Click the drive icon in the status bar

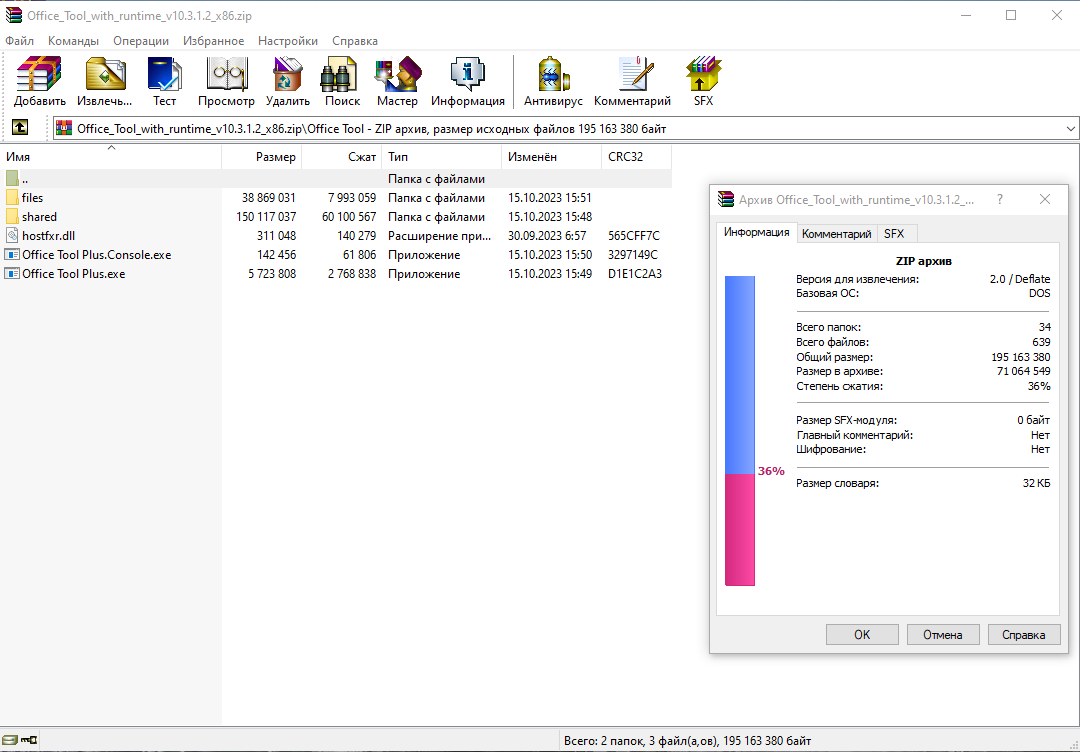click(11, 740)
